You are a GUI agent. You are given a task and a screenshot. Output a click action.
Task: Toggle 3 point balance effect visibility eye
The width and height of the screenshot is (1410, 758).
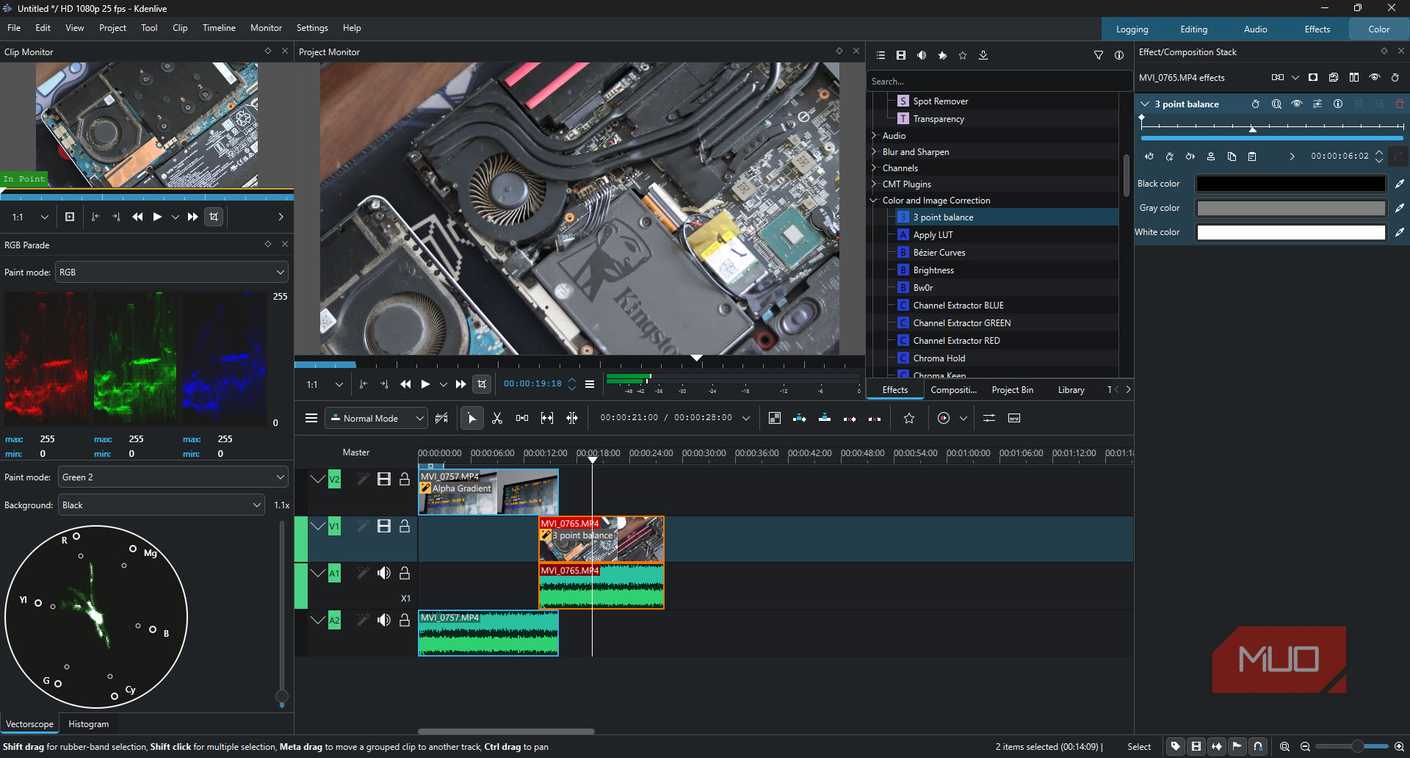tap(1297, 104)
